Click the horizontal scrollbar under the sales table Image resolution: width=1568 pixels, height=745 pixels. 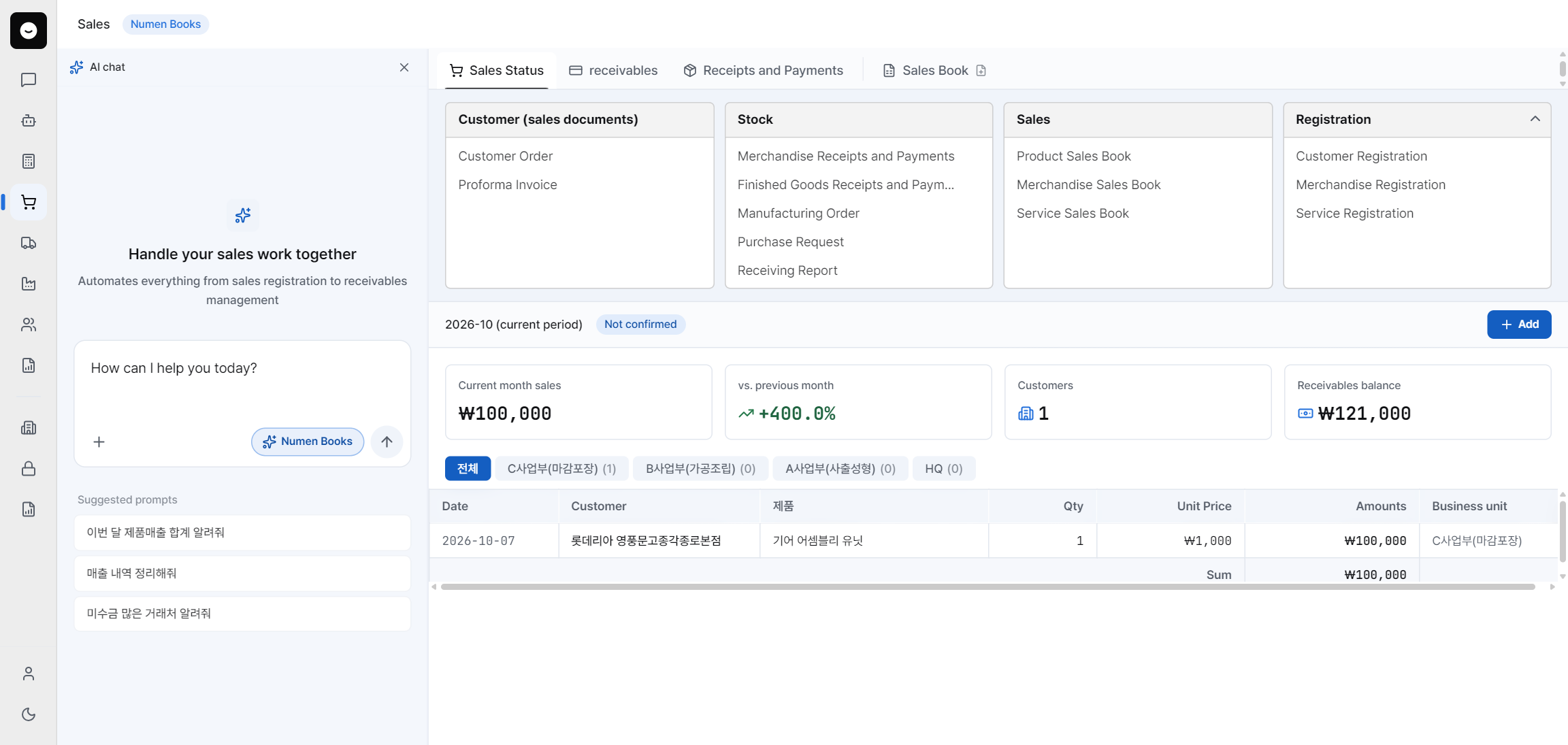[x=987, y=587]
